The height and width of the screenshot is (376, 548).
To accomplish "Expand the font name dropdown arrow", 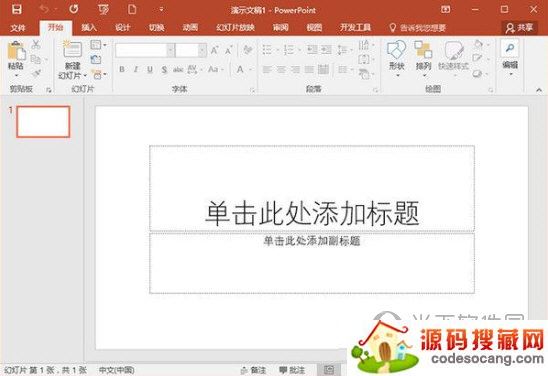I will [x=171, y=51].
